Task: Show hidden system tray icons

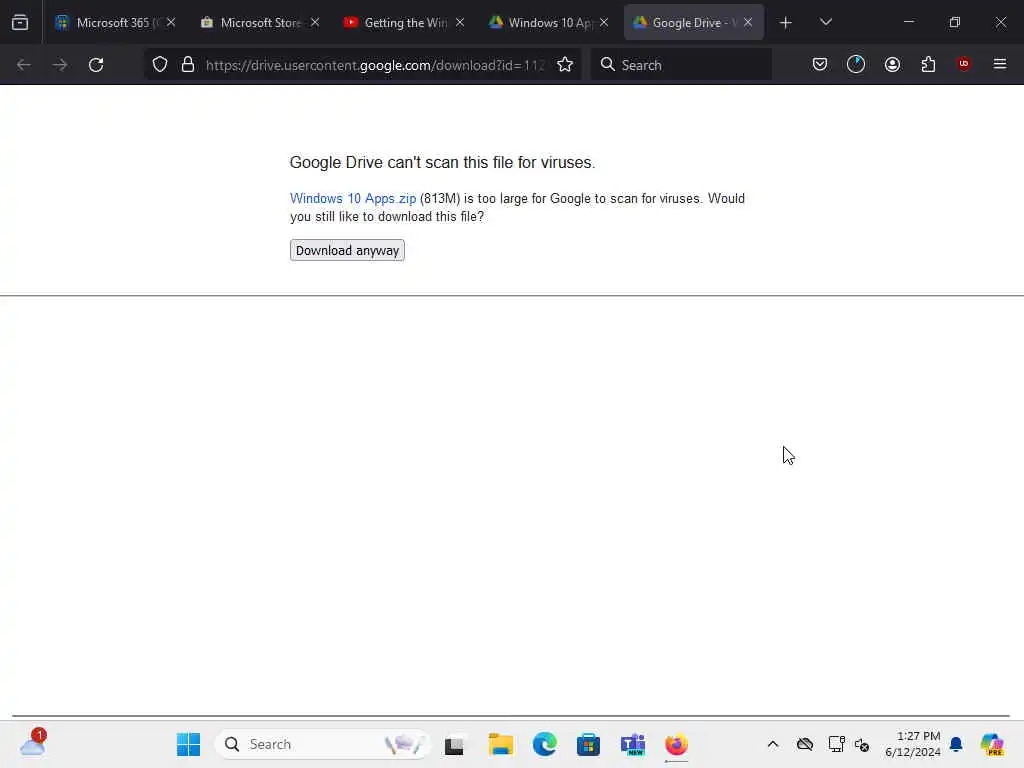Action: pyautogui.click(x=773, y=744)
